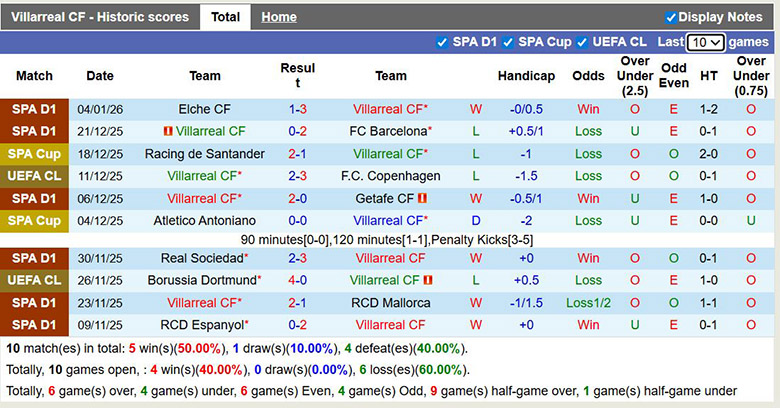Click UEFA CL league badge on 11/12/25 row
This screenshot has height=408, width=780.
click(x=34, y=176)
